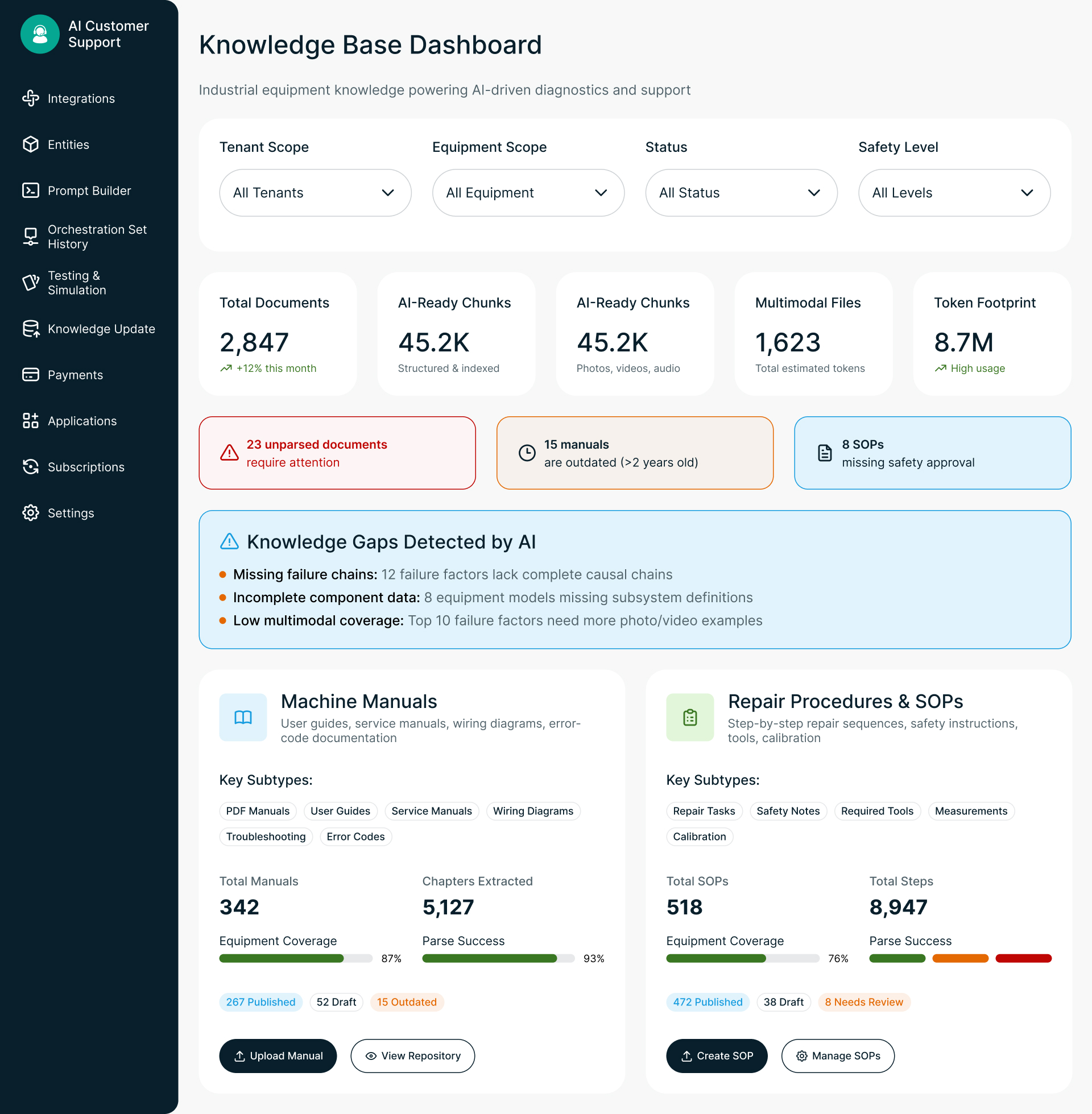The image size is (1092, 1114).
Task: Open the All Status dropdown
Action: pyautogui.click(x=741, y=193)
